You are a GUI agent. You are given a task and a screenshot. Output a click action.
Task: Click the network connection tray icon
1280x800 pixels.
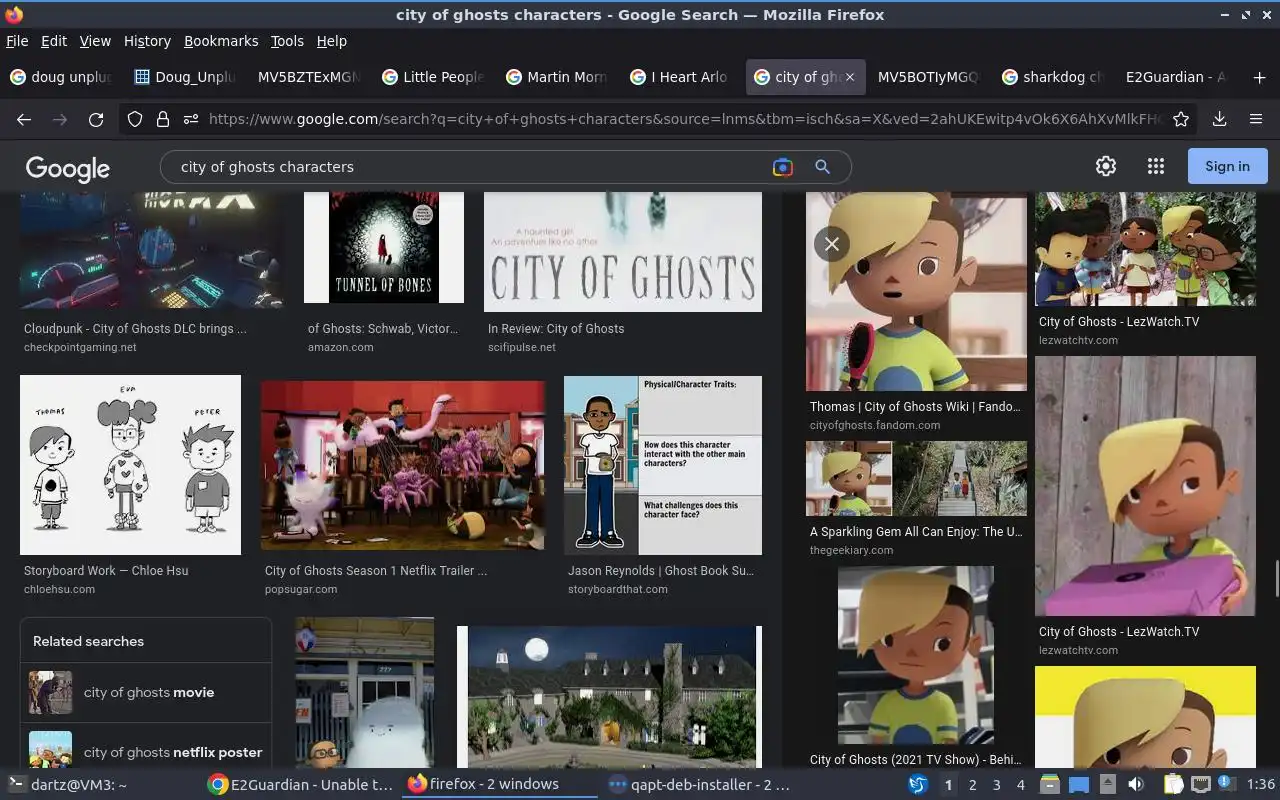1201,785
